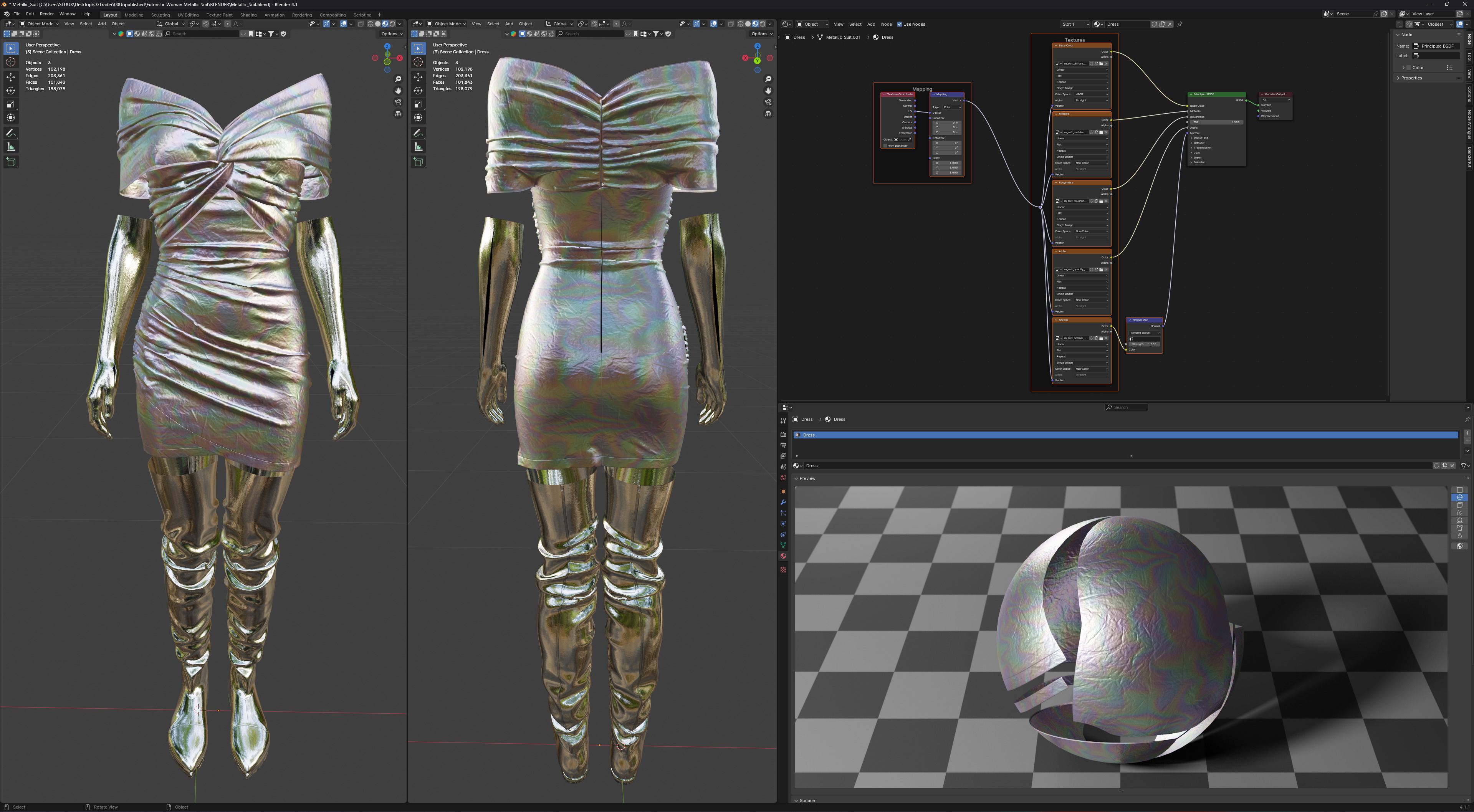Click the pan hand icon in right viewport
Screen dimensions: 1474x812
point(768,90)
